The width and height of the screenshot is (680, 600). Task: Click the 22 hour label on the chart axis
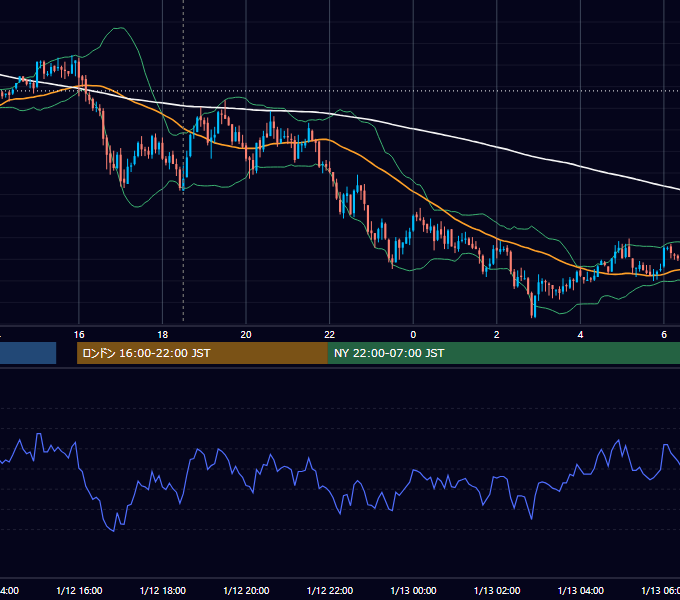pyautogui.click(x=330, y=335)
